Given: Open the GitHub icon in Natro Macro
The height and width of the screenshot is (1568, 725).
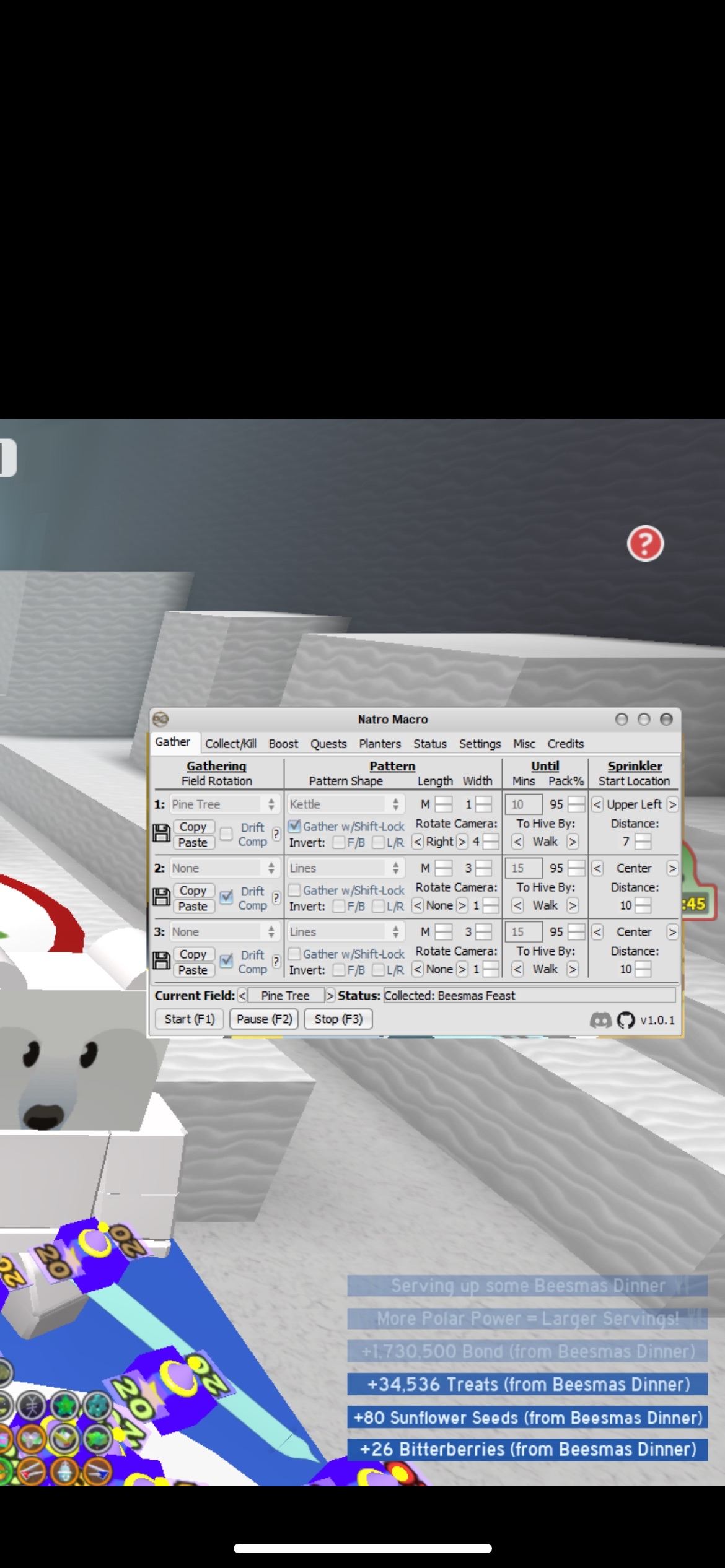Looking at the screenshot, I should 626,1020.
